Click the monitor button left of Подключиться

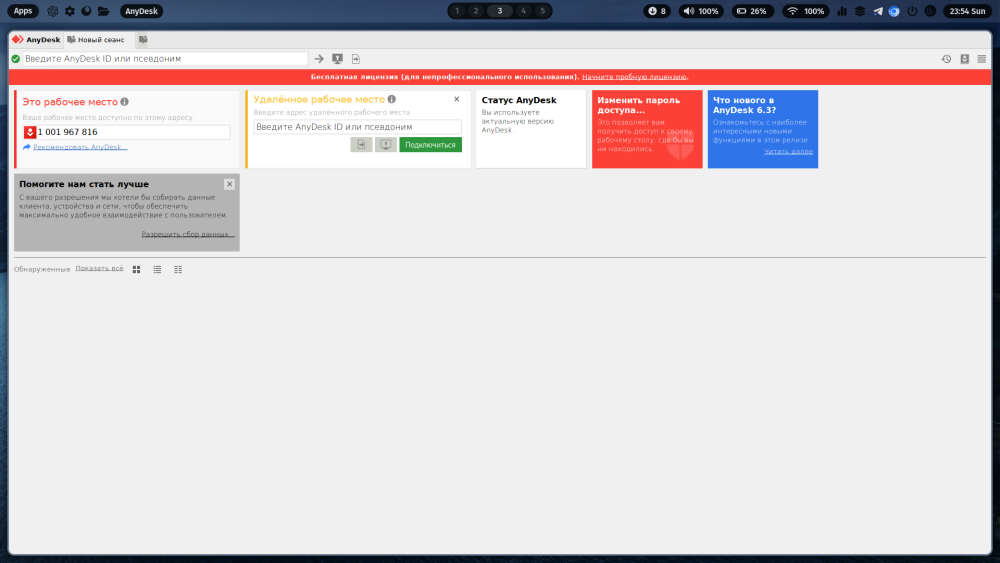click(x=385, y=145)
